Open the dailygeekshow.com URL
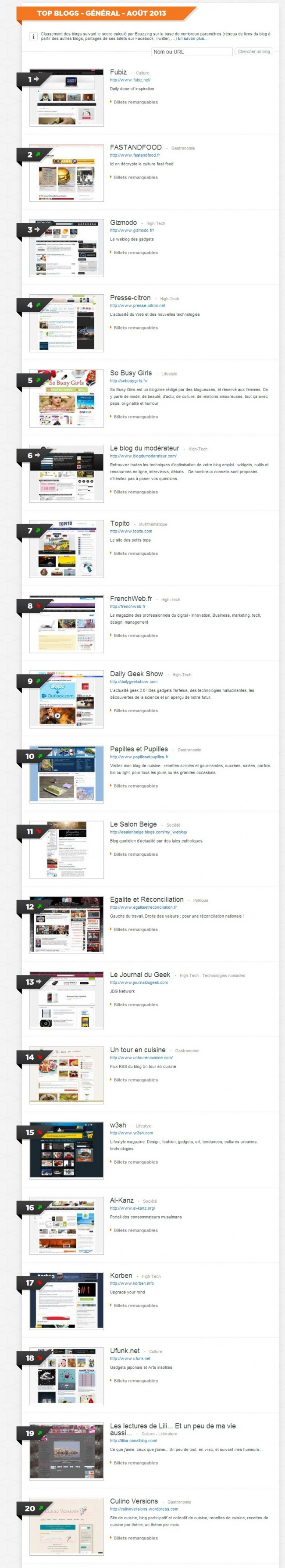 (x=133, y=681)
